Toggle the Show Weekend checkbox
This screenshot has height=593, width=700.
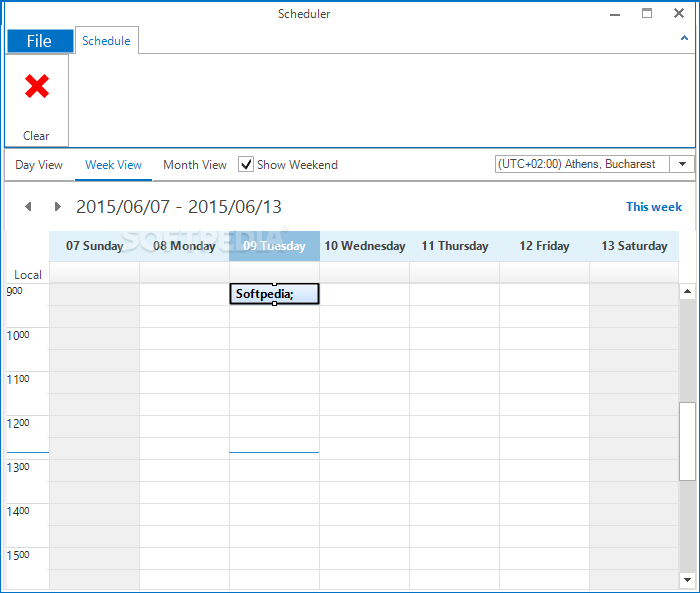(246, 164)
